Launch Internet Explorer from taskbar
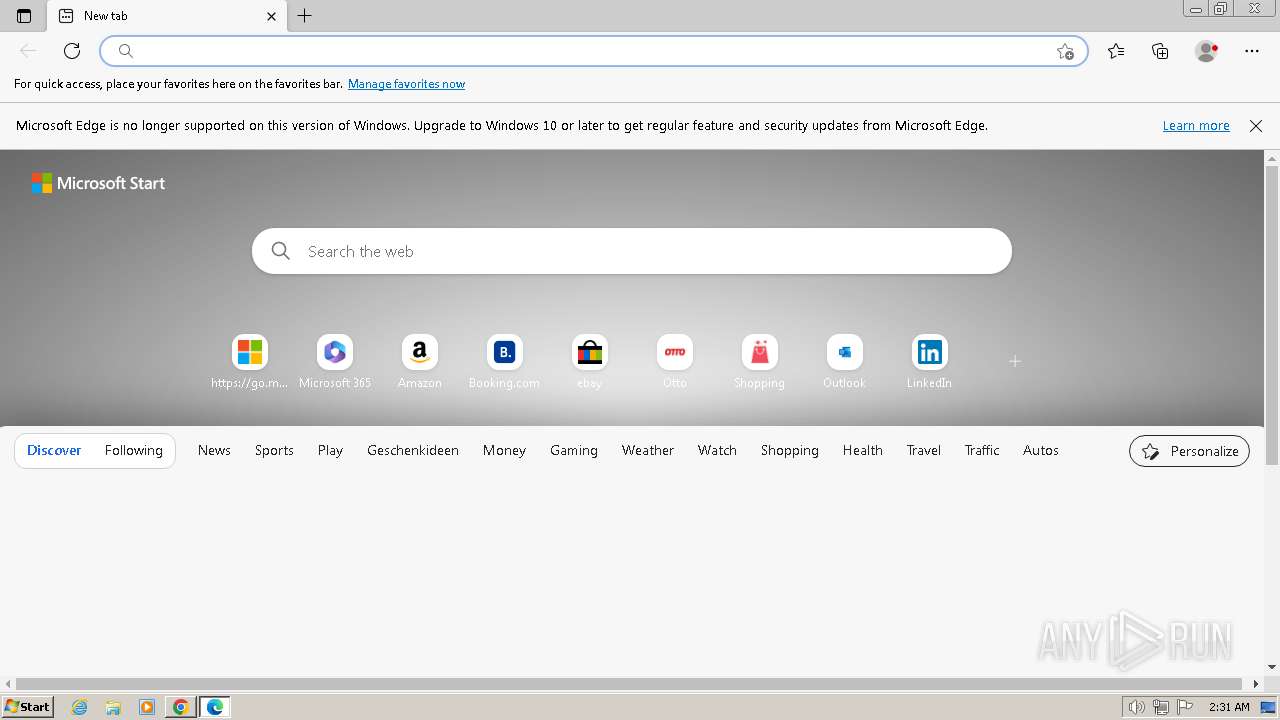The image size is (1280, 720). coord(80,707)
